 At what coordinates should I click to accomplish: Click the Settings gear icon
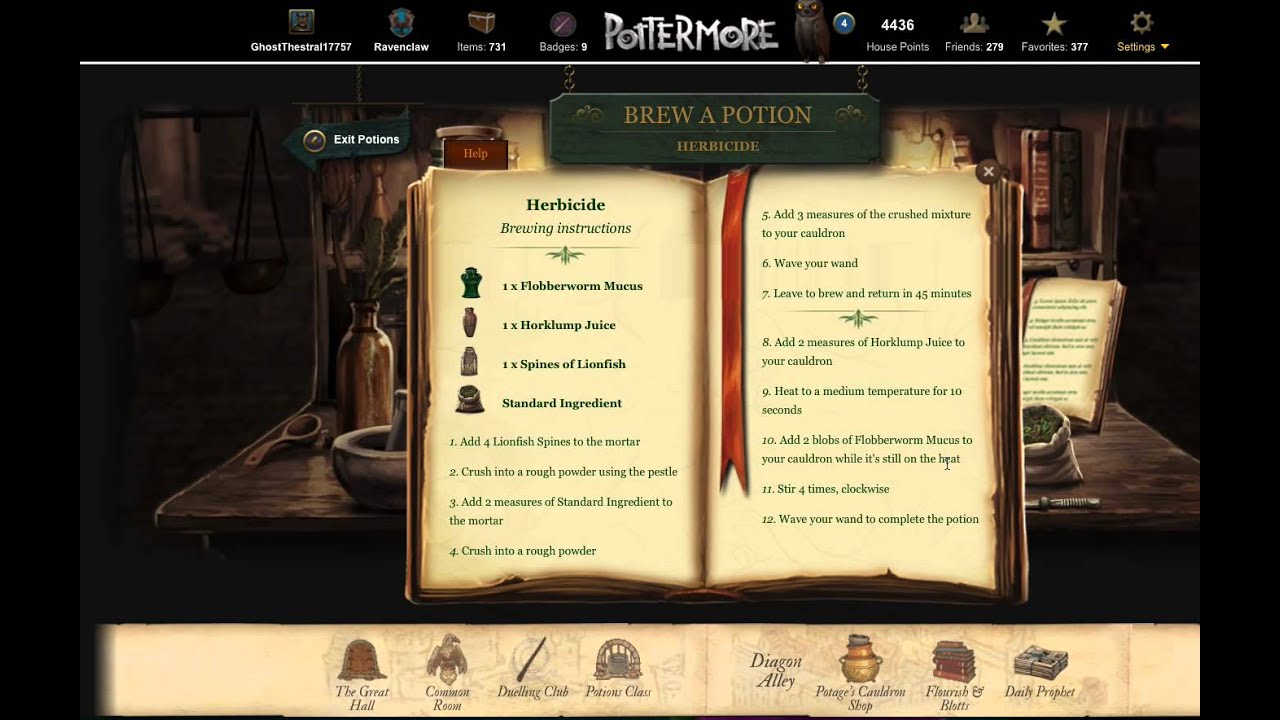(x=1141, y=22)
